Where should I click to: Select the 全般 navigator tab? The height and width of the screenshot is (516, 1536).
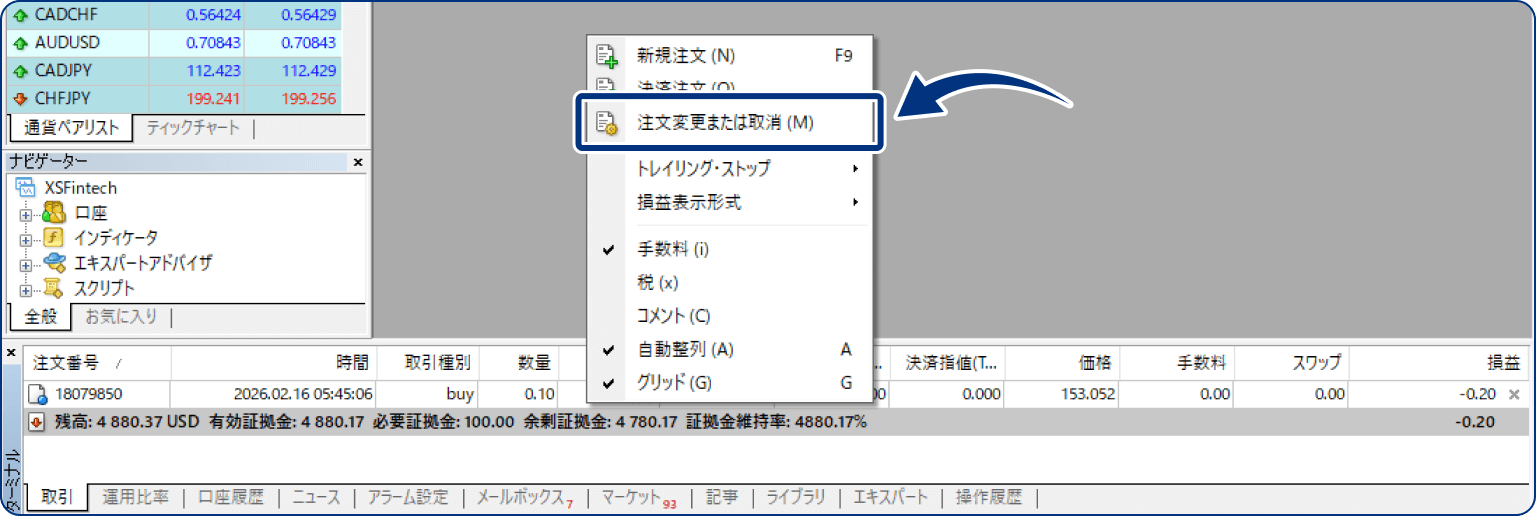click(41, 317)
